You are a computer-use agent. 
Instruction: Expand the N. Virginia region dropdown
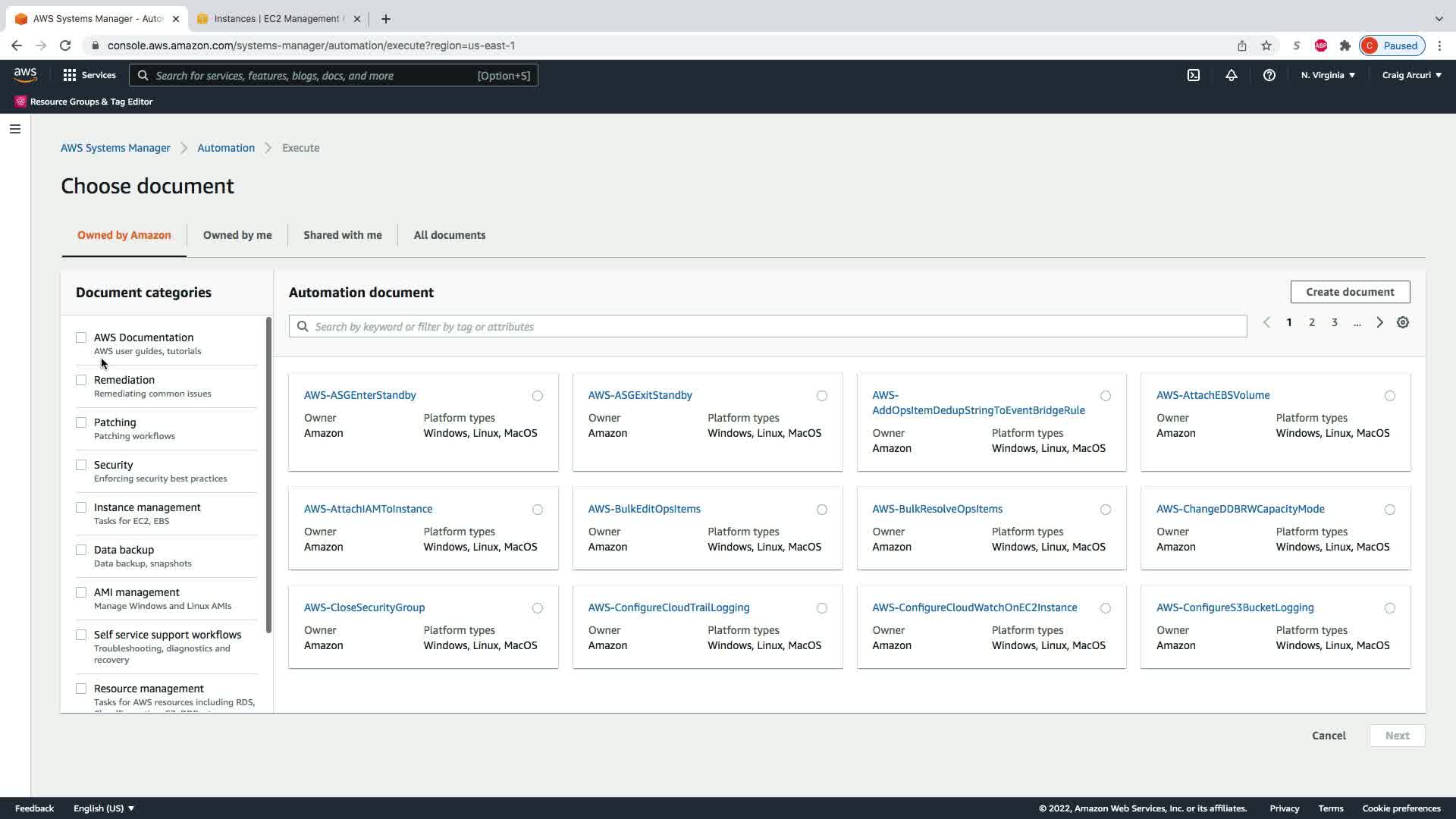coord(1328,75)
